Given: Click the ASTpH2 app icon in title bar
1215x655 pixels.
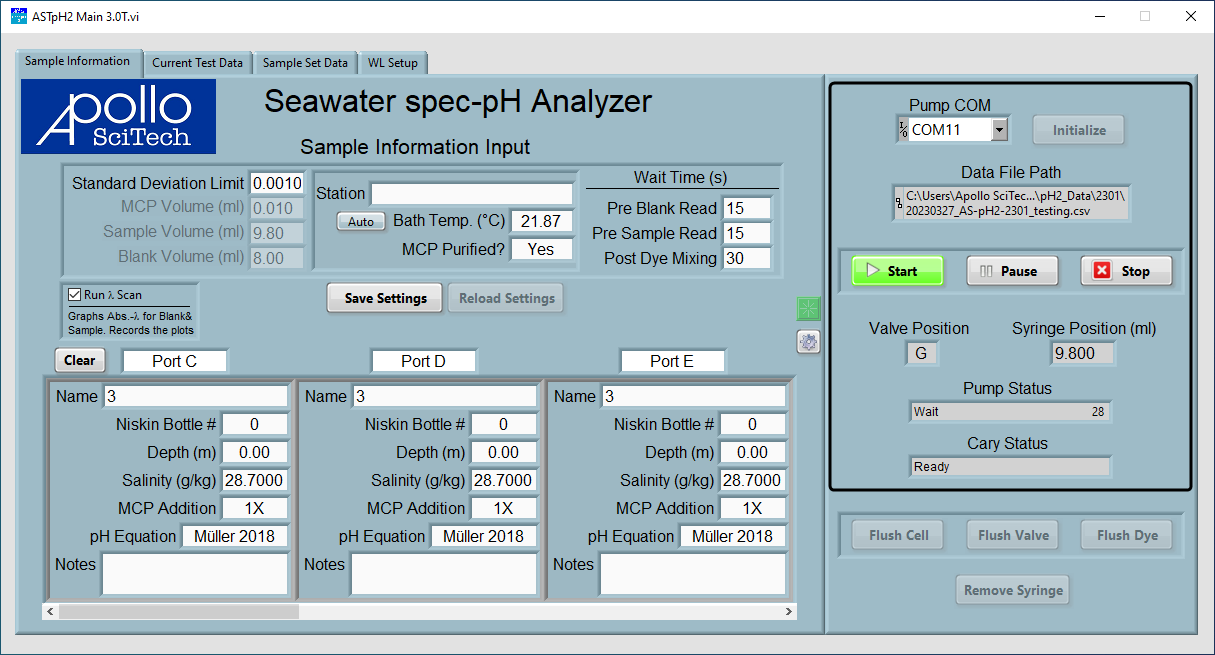Looking at the screenshot, I should click(18, 16).
